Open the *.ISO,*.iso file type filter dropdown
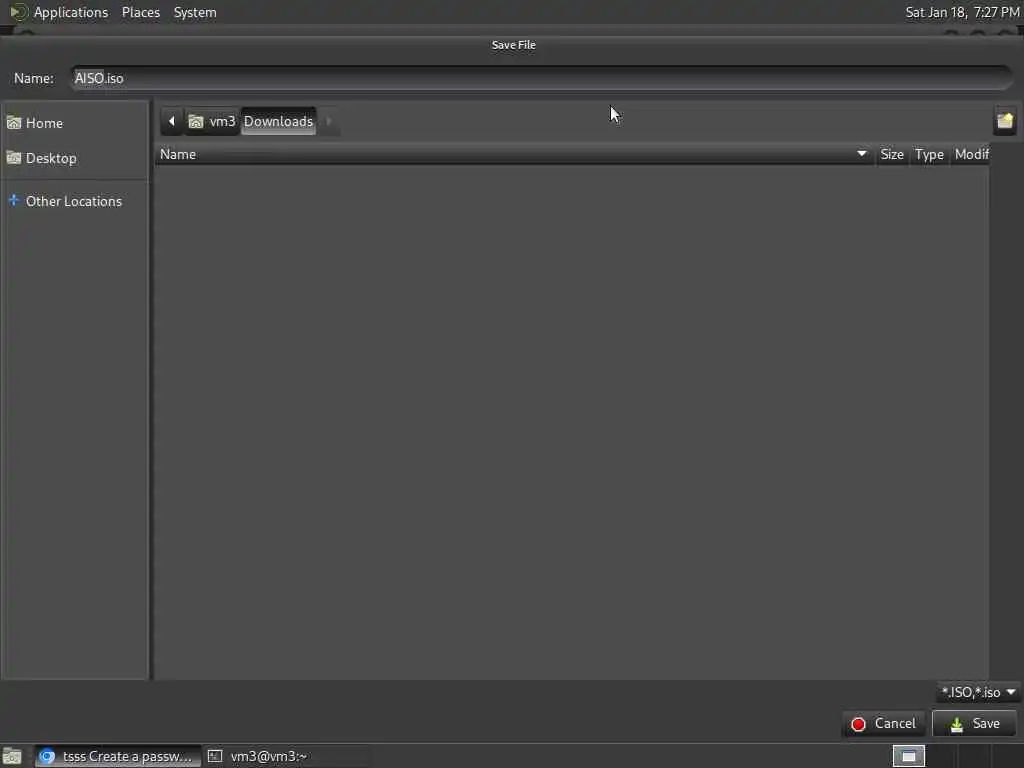 pos(978,692)
